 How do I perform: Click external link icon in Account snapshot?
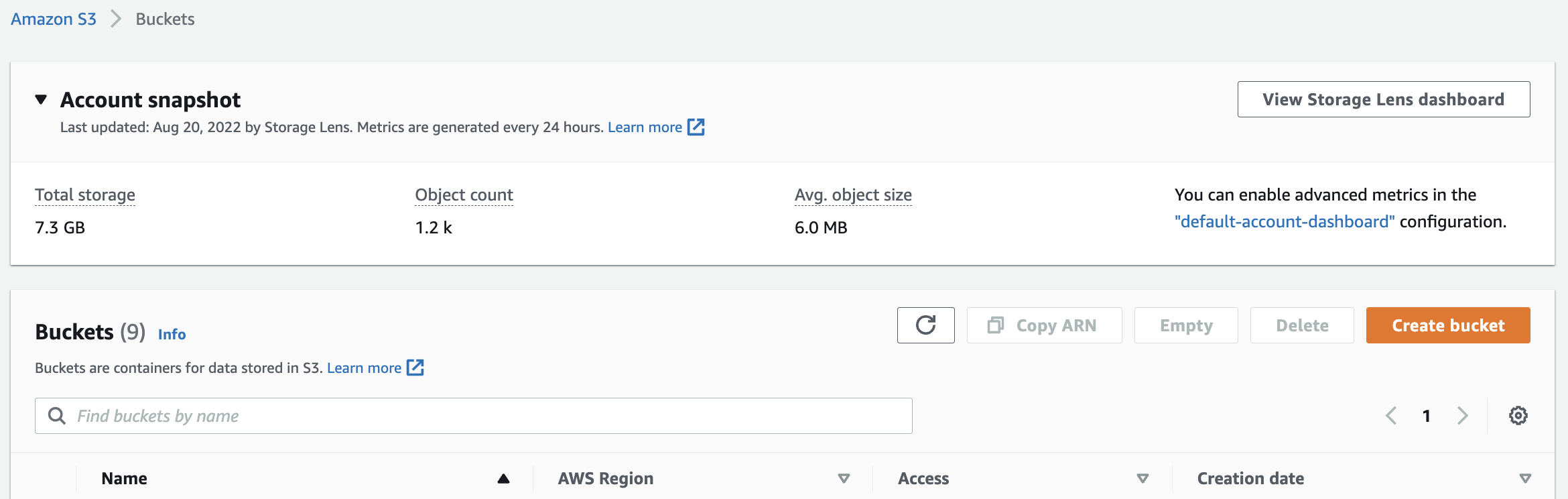coord(696,127)
